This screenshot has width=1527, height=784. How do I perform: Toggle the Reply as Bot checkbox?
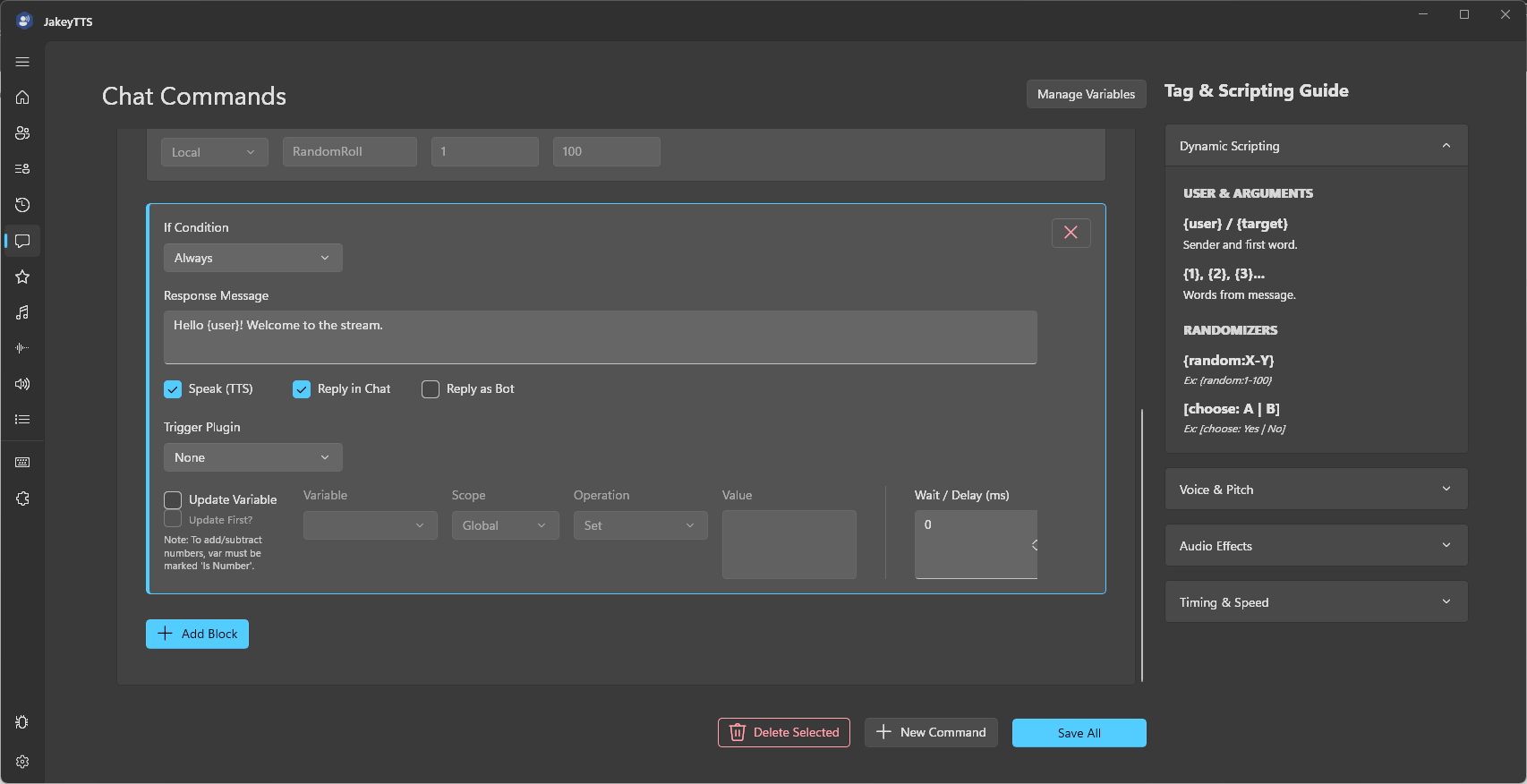tap(431, 389)
